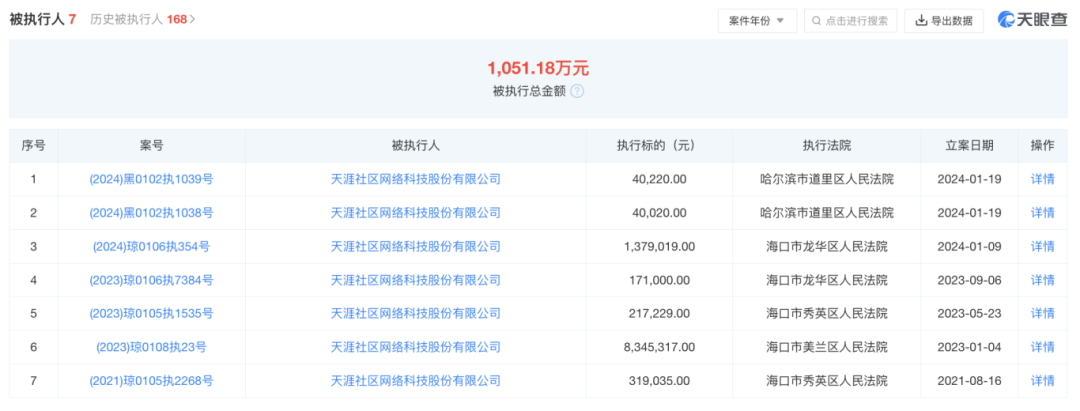Image resolution: width=1080 pixels, height=411 pixels.
Task: Open 详情 for case 执354号
Action: [1042, 246]
